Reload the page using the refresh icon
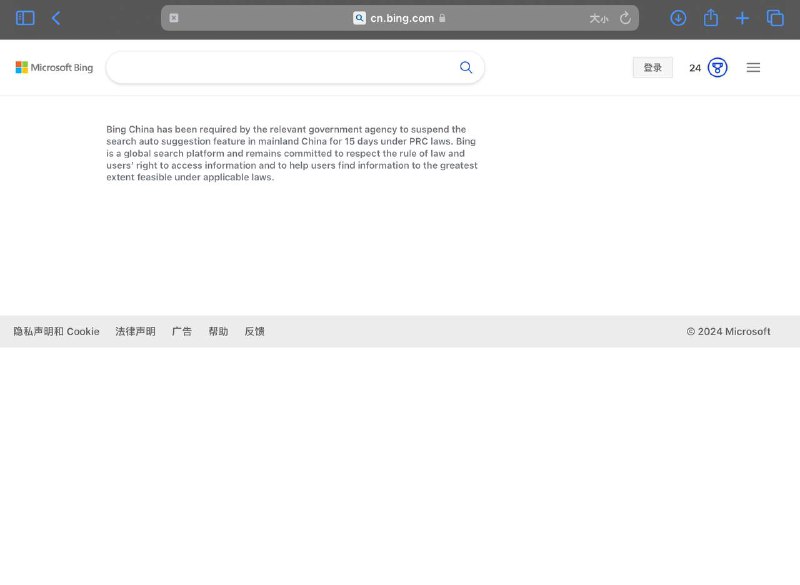This screenshot has width=800, height=585. [624, 18]
